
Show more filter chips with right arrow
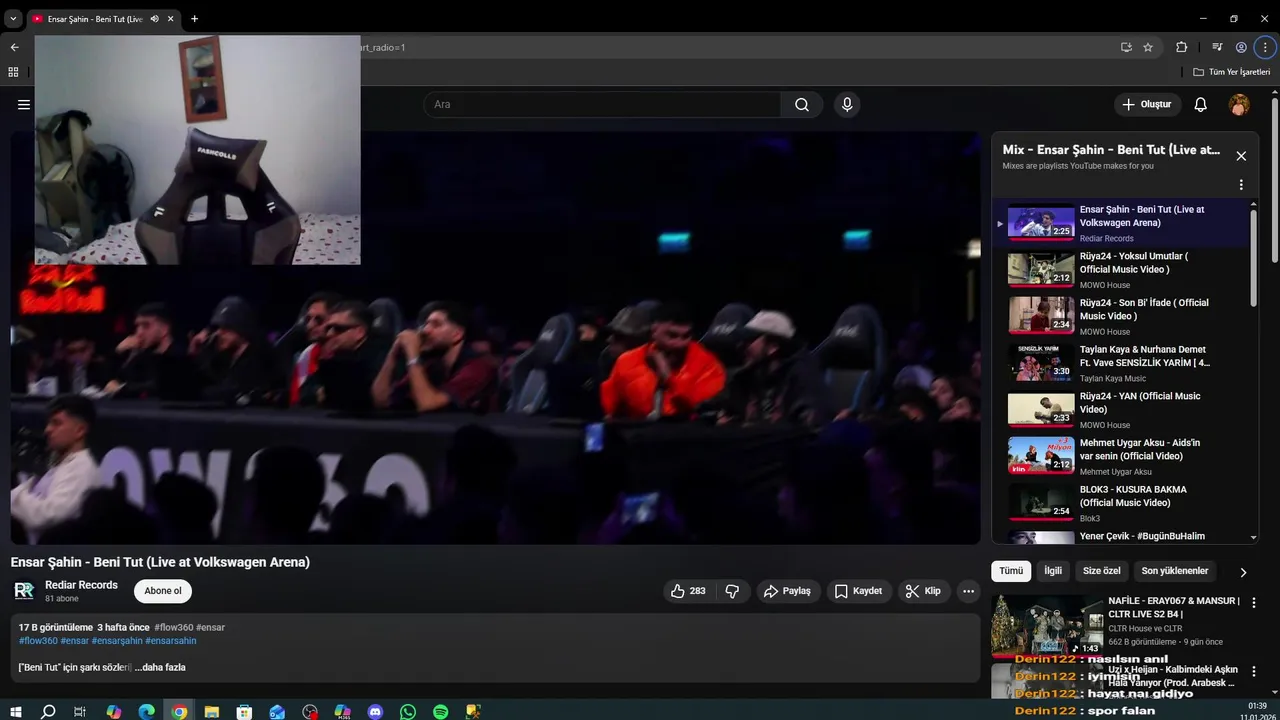[x=1243, y=572]
